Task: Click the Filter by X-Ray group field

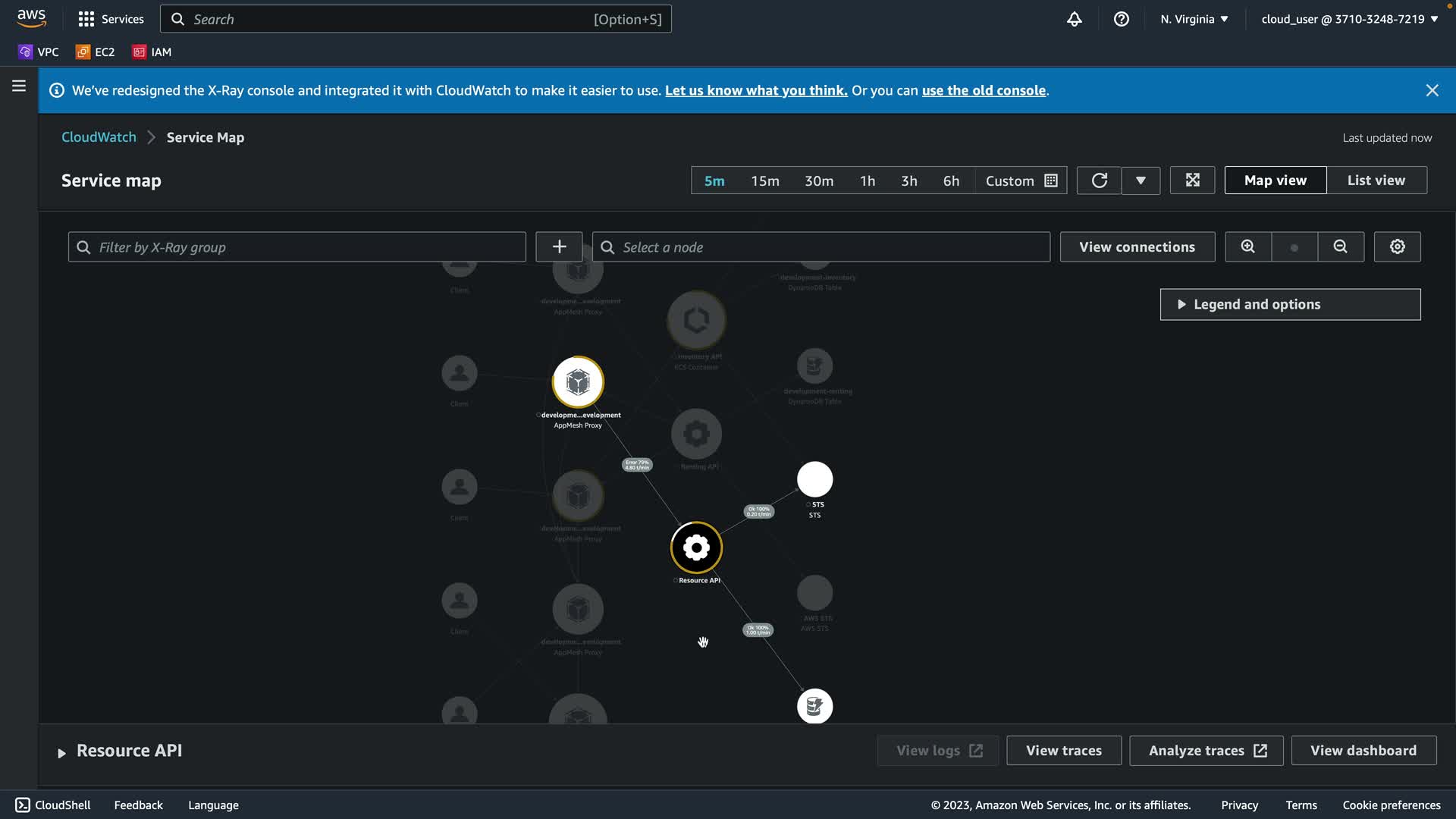Action: coord(297,247)
